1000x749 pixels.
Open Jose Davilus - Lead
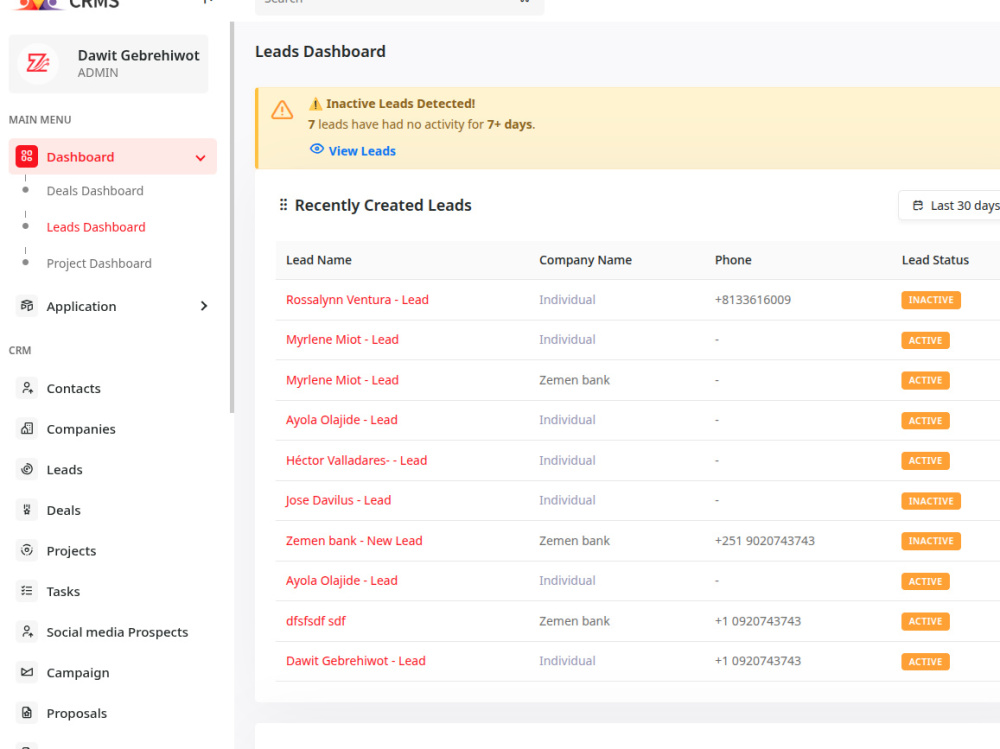[338, 500]
